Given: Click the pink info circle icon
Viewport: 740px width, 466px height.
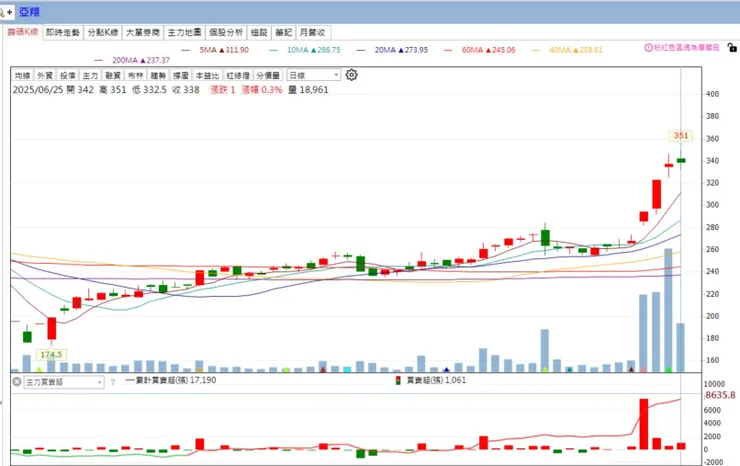Looking at the screenshot, I should (648, 48).
